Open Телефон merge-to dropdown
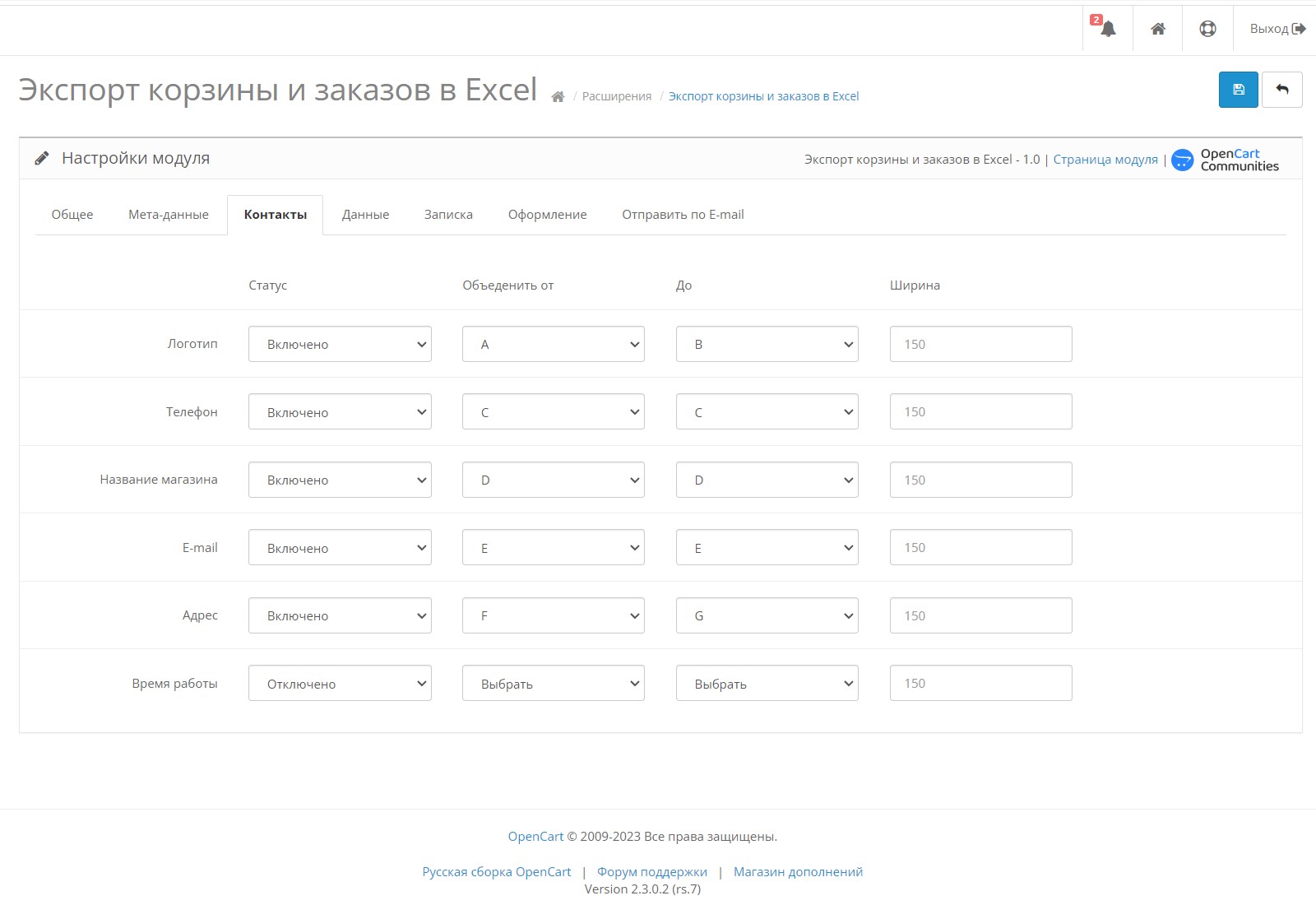This screenshot has width=1316, height=905. coord(767,411)
